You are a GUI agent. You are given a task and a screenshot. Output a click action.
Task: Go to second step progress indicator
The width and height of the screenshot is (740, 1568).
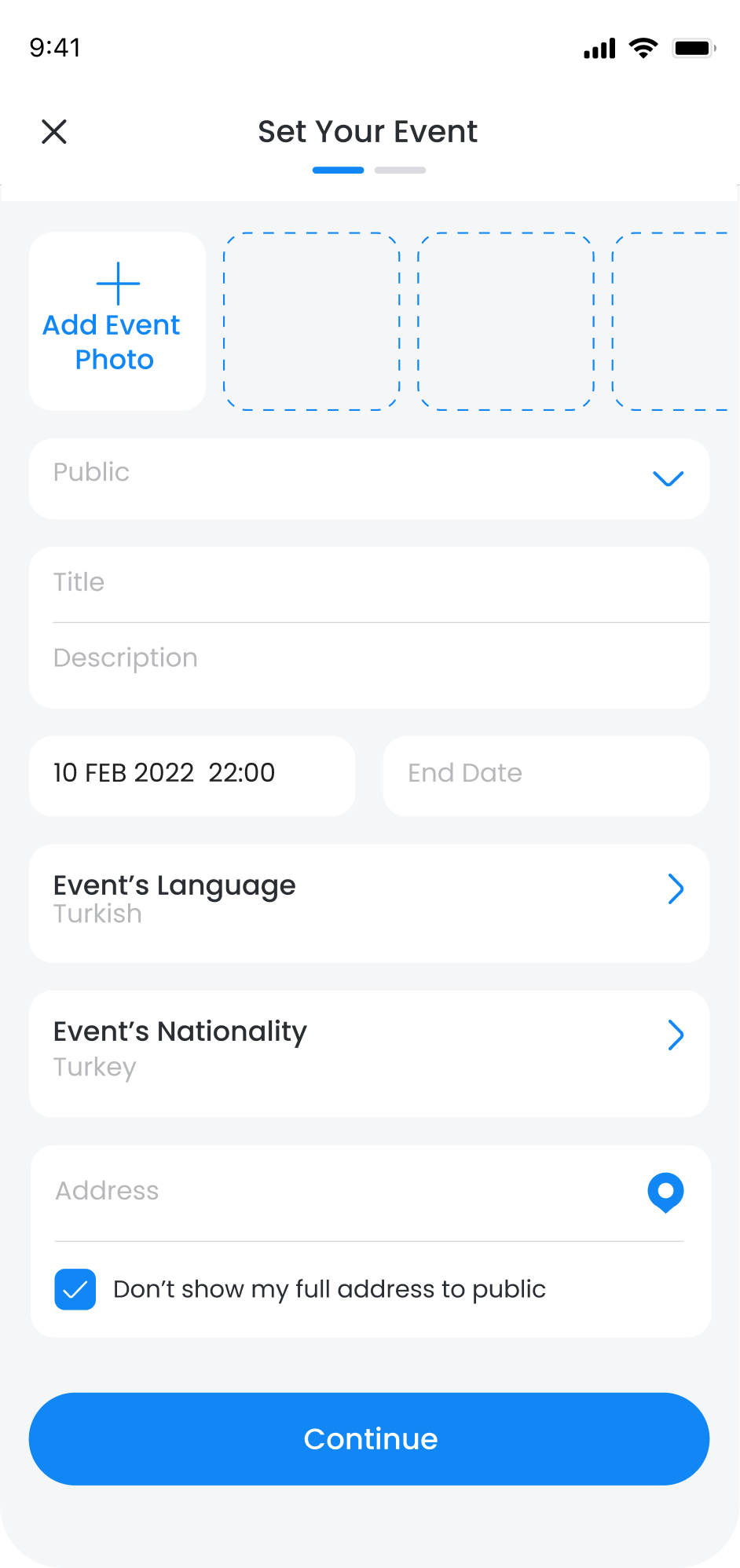click(400, 170)
